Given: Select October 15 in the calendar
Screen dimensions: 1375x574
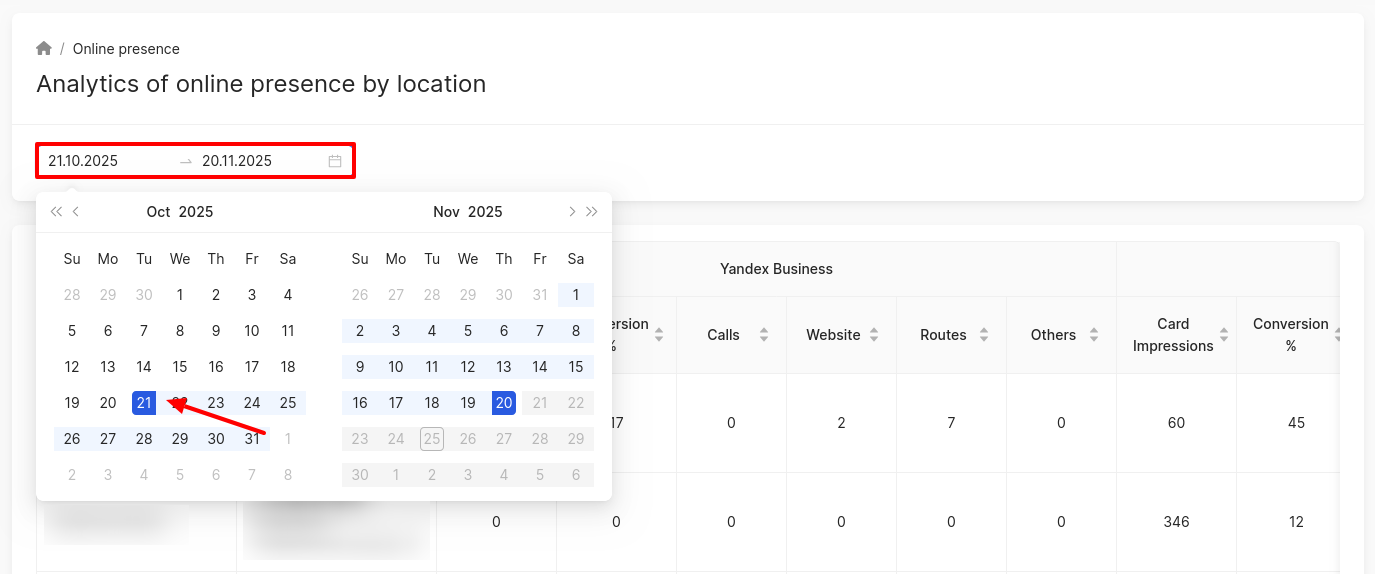Looking at the screenshot, I should coord(180,367).
